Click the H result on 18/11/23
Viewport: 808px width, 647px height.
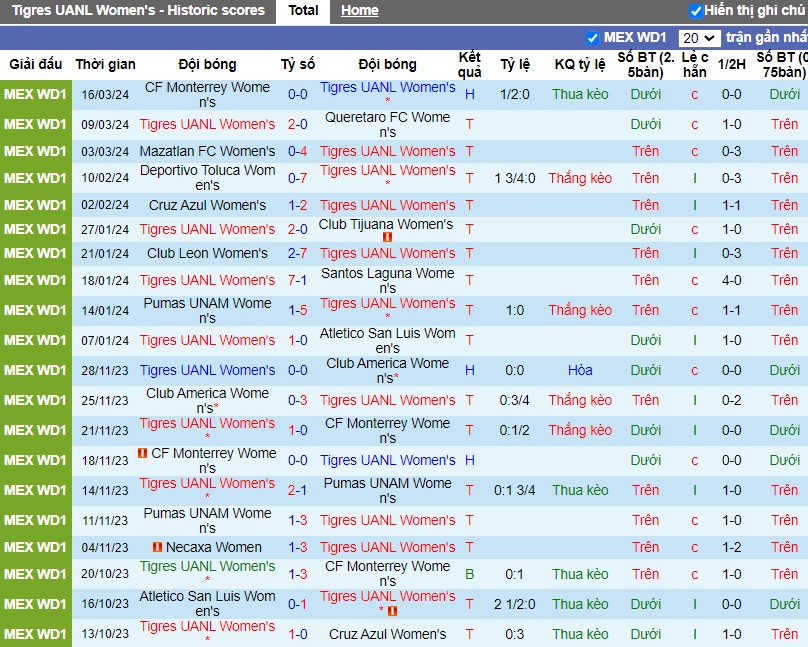coord(469,461)
